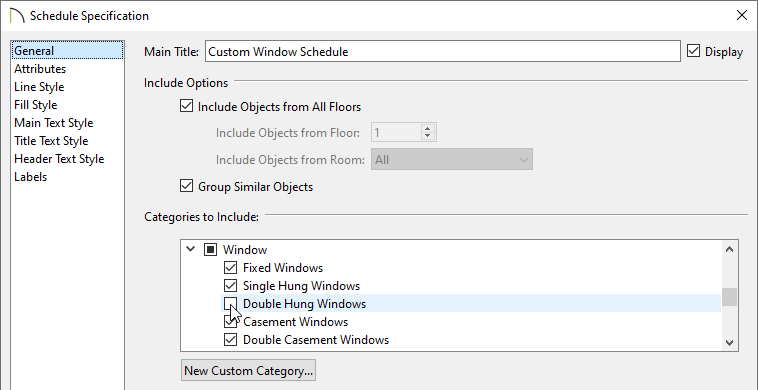Open the Labels panel
Screen dimensions: 758x390
point(30,177)
